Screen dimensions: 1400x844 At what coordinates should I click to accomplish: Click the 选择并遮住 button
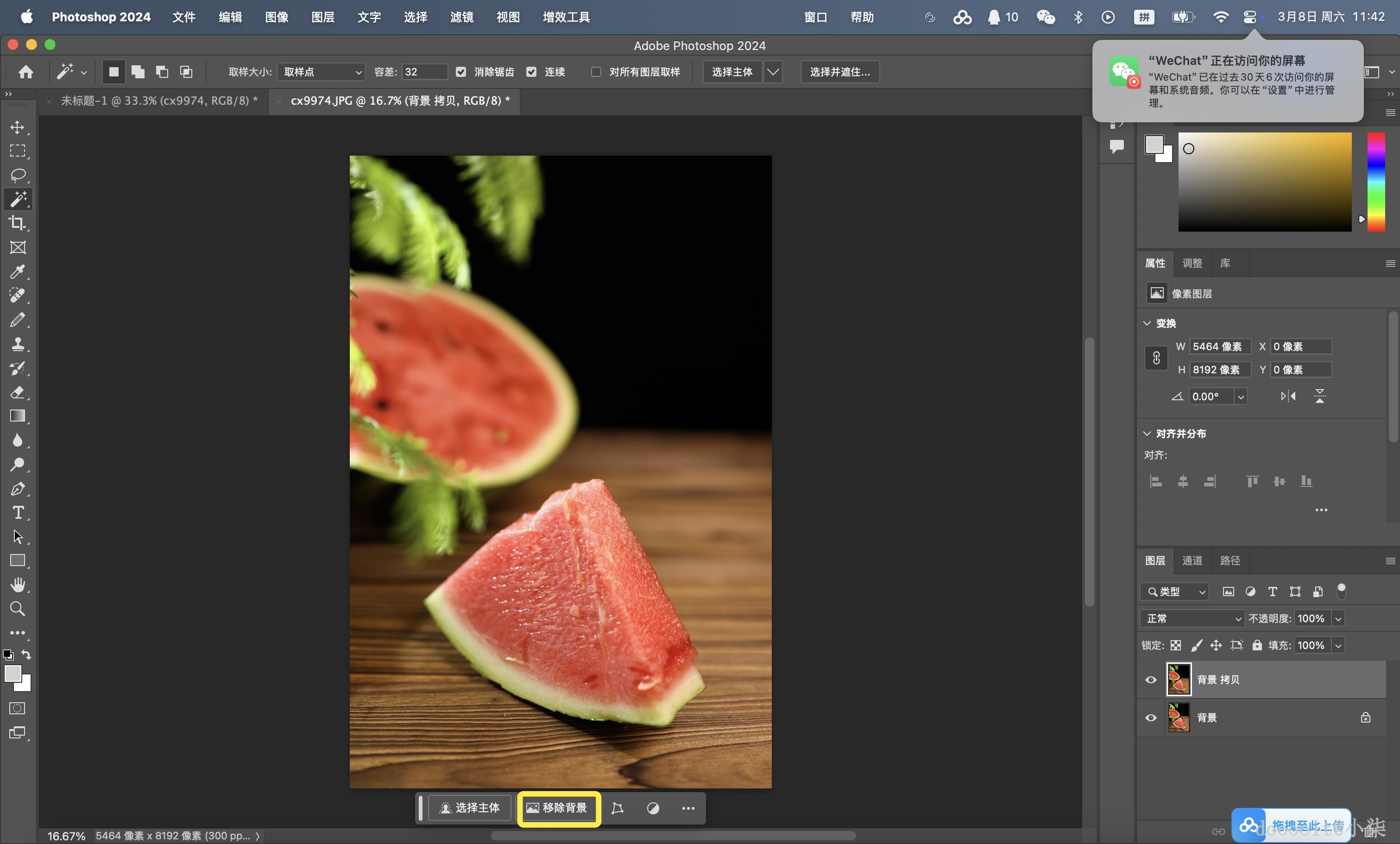[840, 71]
